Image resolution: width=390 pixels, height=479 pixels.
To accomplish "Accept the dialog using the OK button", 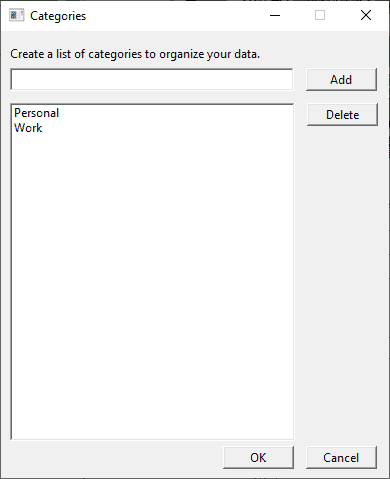I will pos(258,458).
